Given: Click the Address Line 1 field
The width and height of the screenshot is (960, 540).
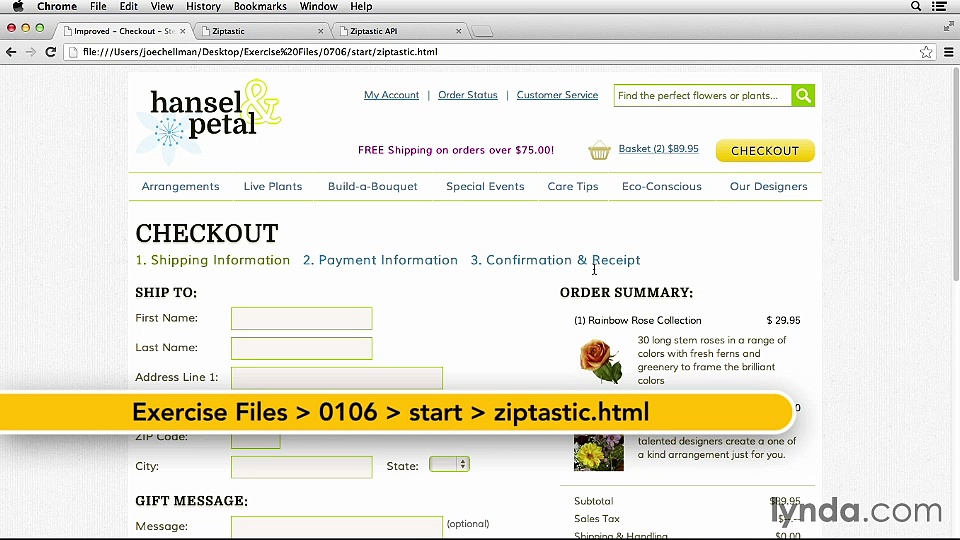Looking at the screenshot, I should [337, 378].
